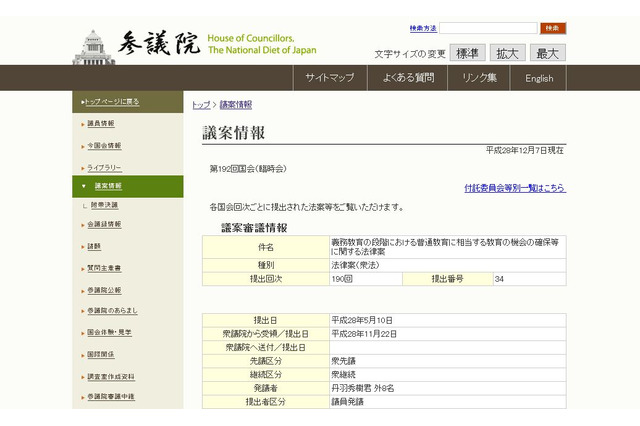640x426 pixels.
Task: Set text size to 最大
Action: tap(547, 53)
